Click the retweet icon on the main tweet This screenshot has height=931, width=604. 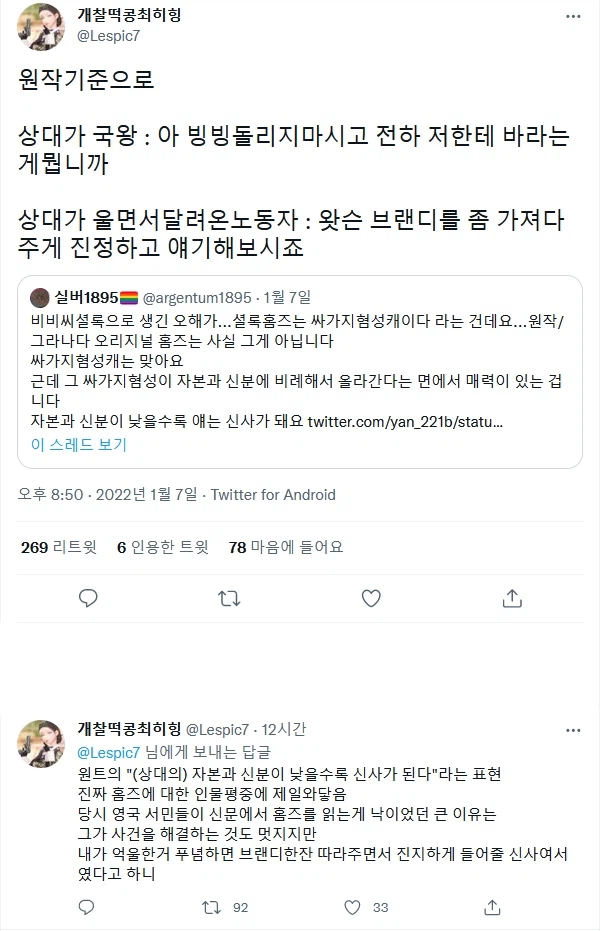tap(230, 597)
